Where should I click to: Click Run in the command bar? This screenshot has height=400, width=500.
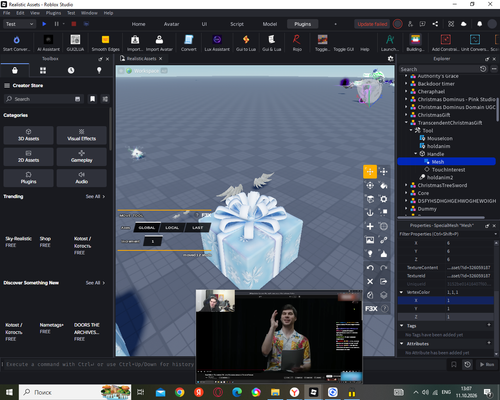pyautogui.click(x=487, y=364)
